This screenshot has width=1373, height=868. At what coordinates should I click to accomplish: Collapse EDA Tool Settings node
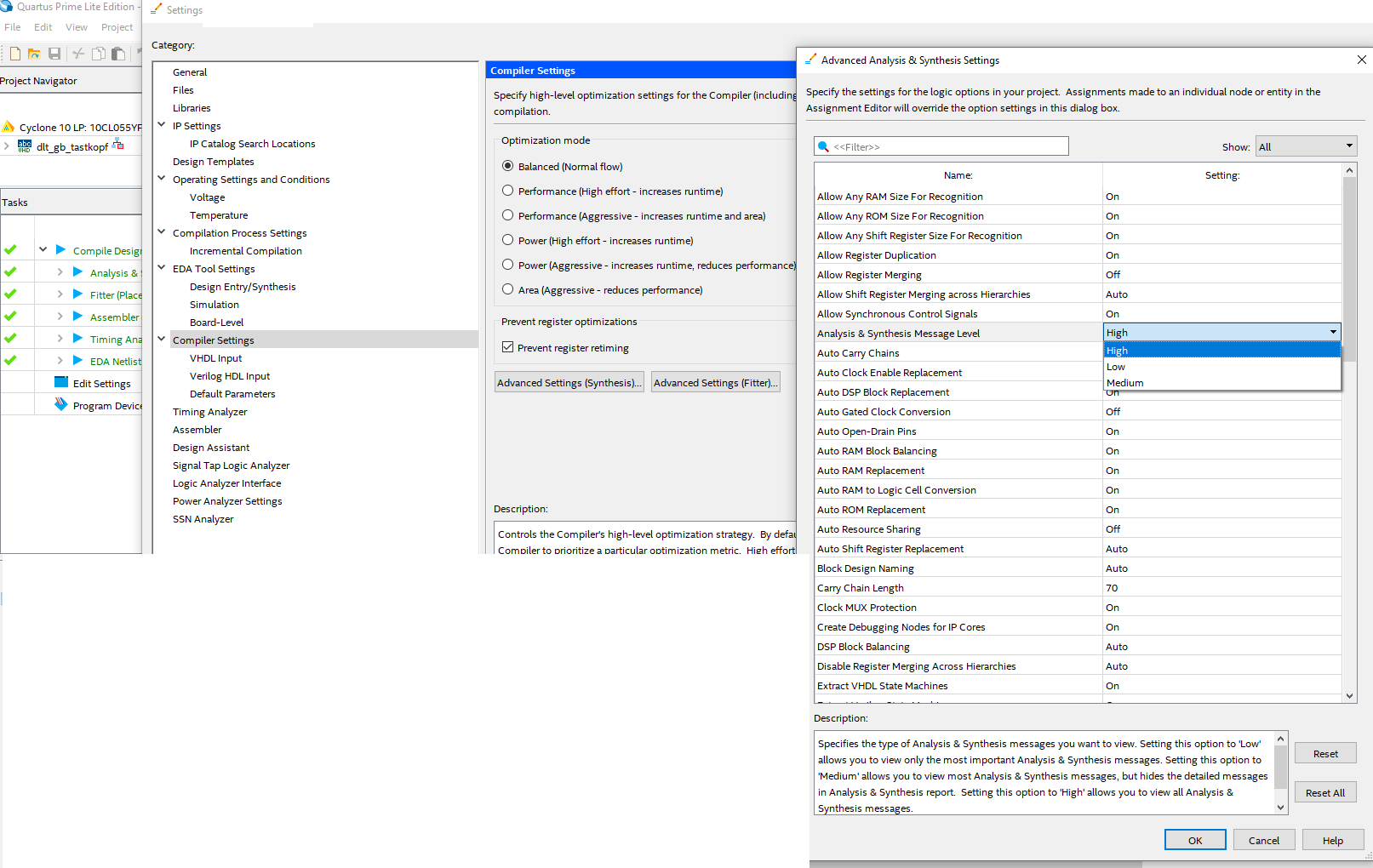(162, 268)
